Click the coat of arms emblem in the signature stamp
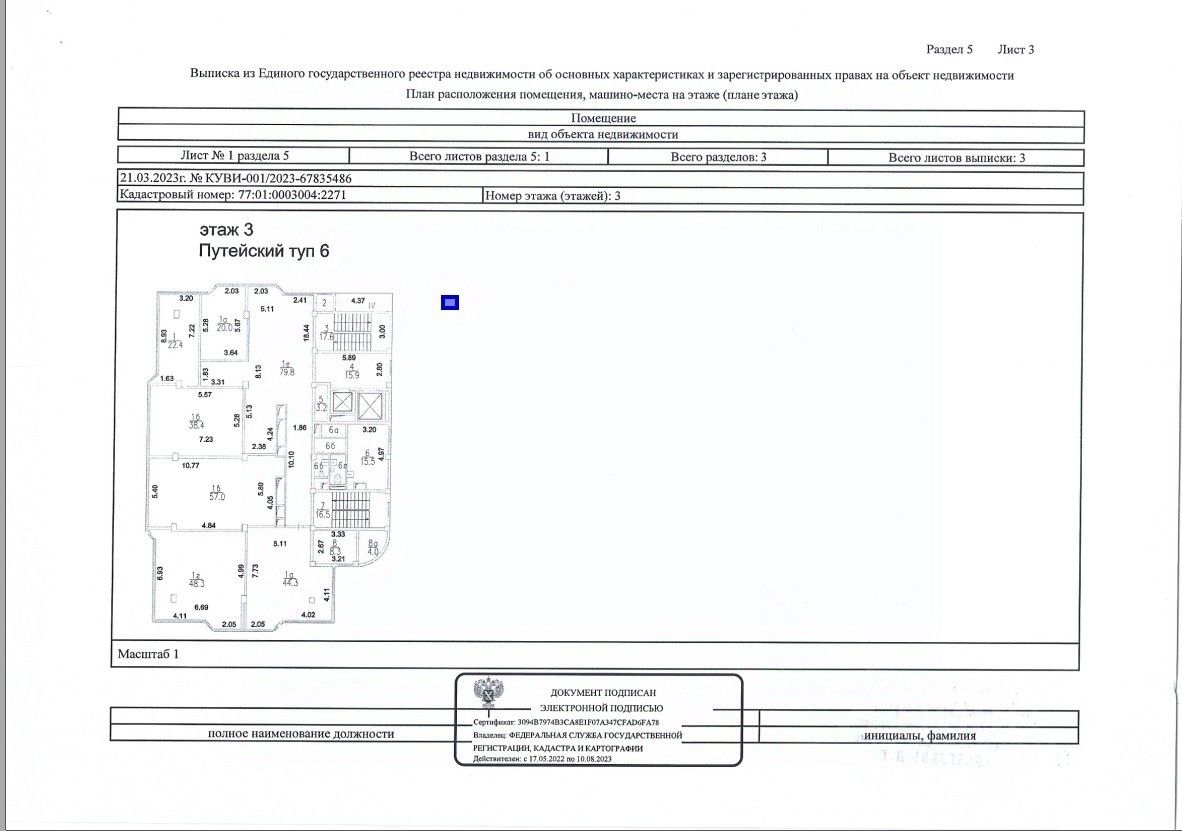Image resolution: width=1182 pixels, height=831 pixels. point(488,691)
